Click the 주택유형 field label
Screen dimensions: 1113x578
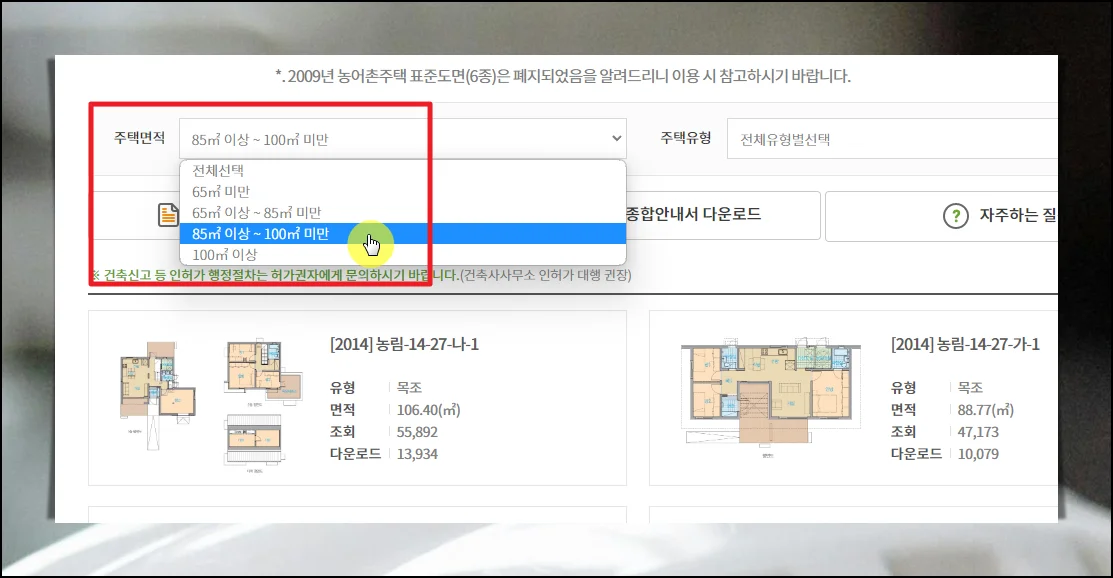[685, 138]
